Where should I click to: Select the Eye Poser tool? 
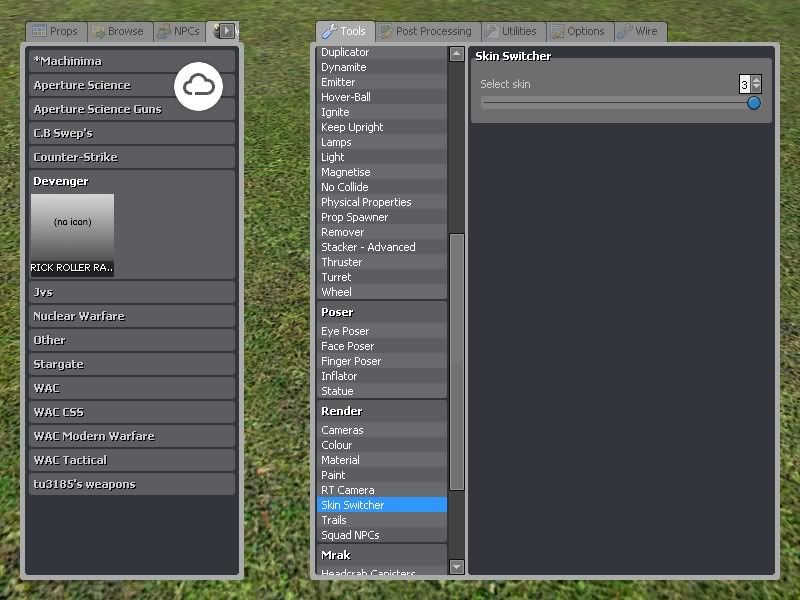coord(382,331)
